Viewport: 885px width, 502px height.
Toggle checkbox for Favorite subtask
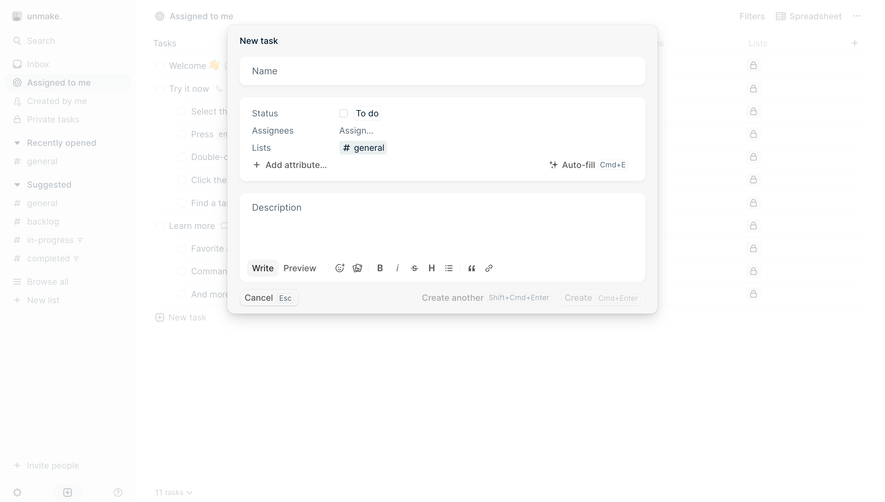tap(182, 248)
